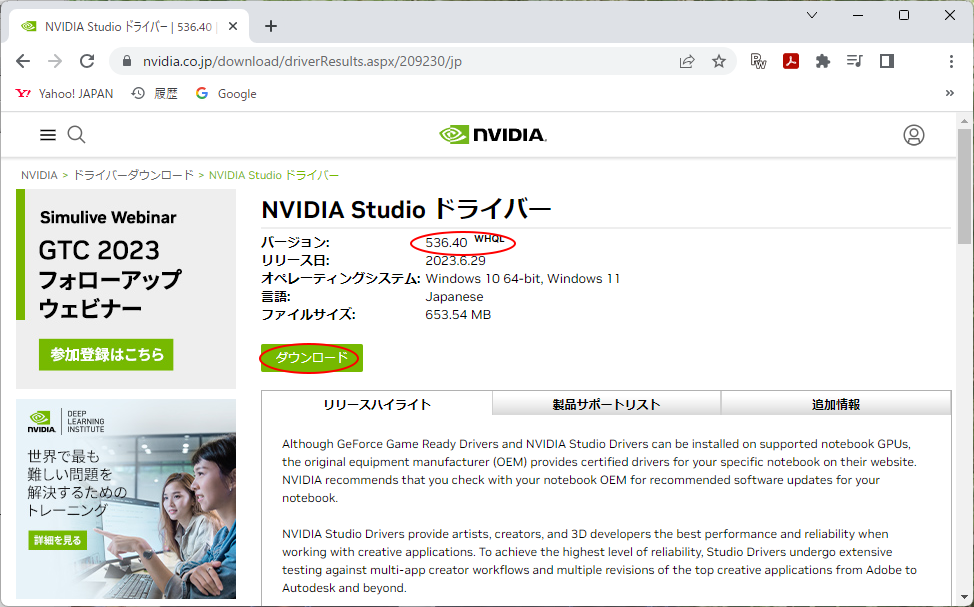Click the NVIDIA breadcrumb link

click(x=39, y=175)
